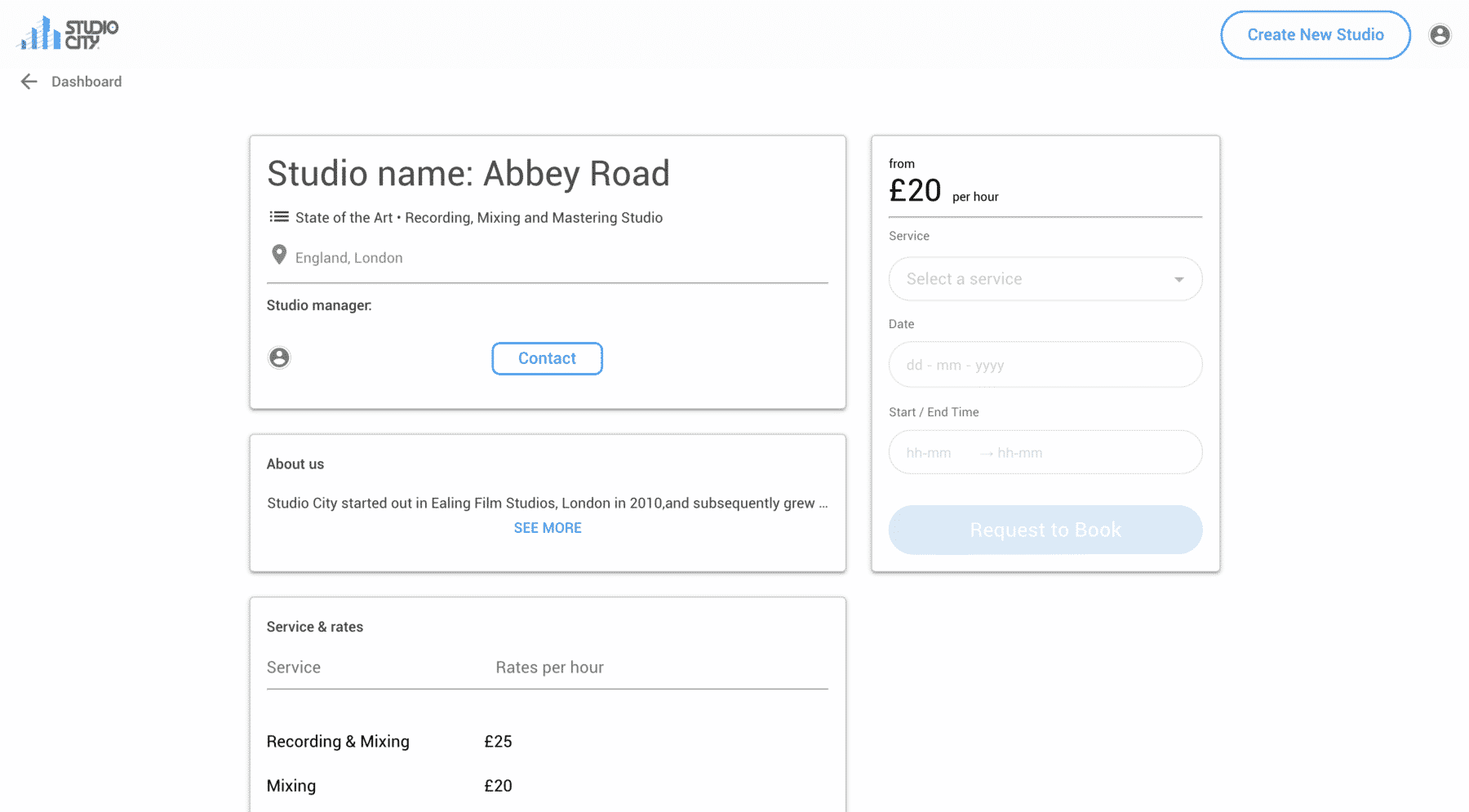Click the list icon beside studio description
1469x812 pixels.
tap(279, 217)
